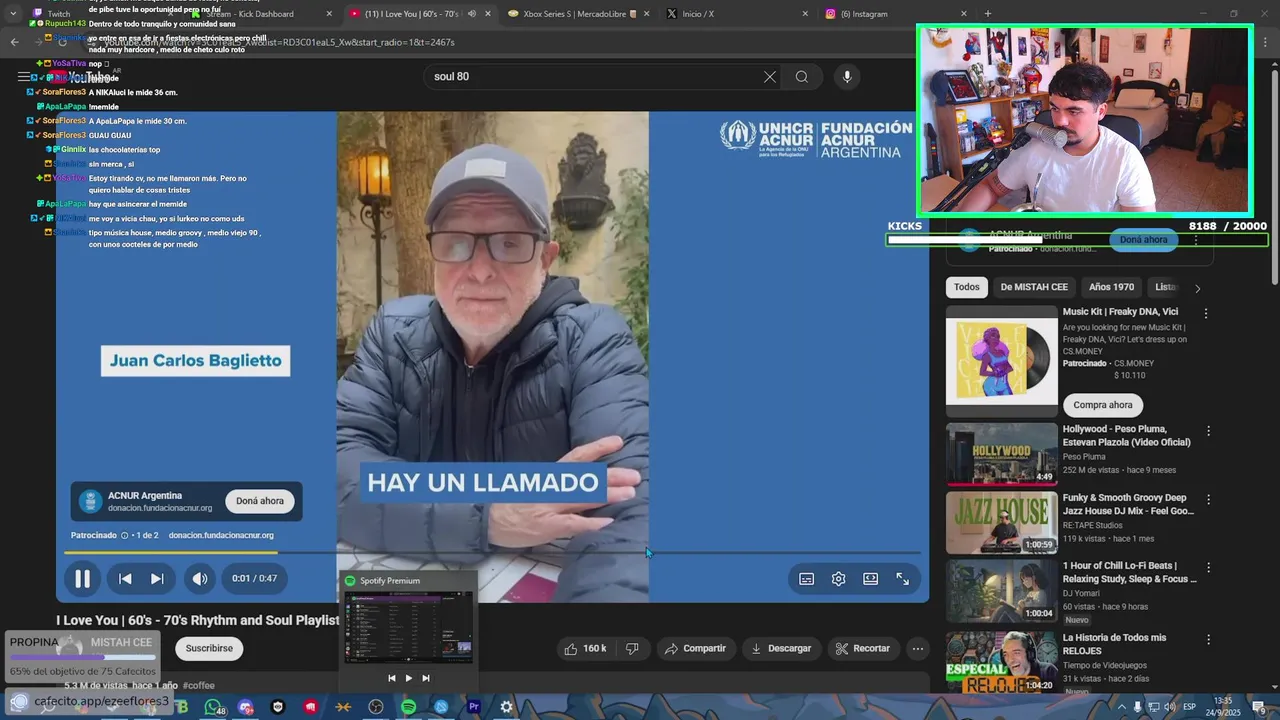Click the ad info icon beside Patrocinado
1280x720 pixels.
[x=125, y=535]
